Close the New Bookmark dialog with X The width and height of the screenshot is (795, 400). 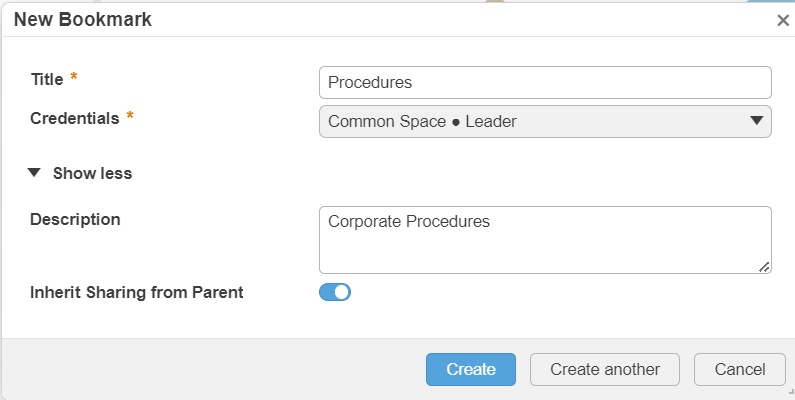click(783, 20)
